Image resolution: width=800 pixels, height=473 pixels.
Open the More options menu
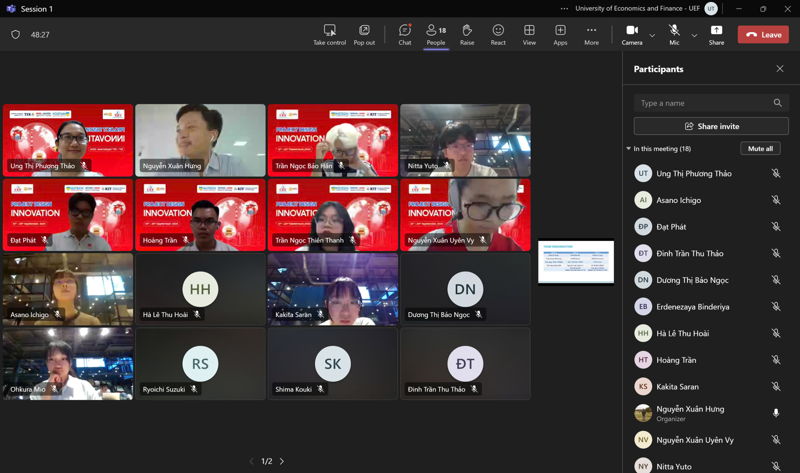point(591,34)
